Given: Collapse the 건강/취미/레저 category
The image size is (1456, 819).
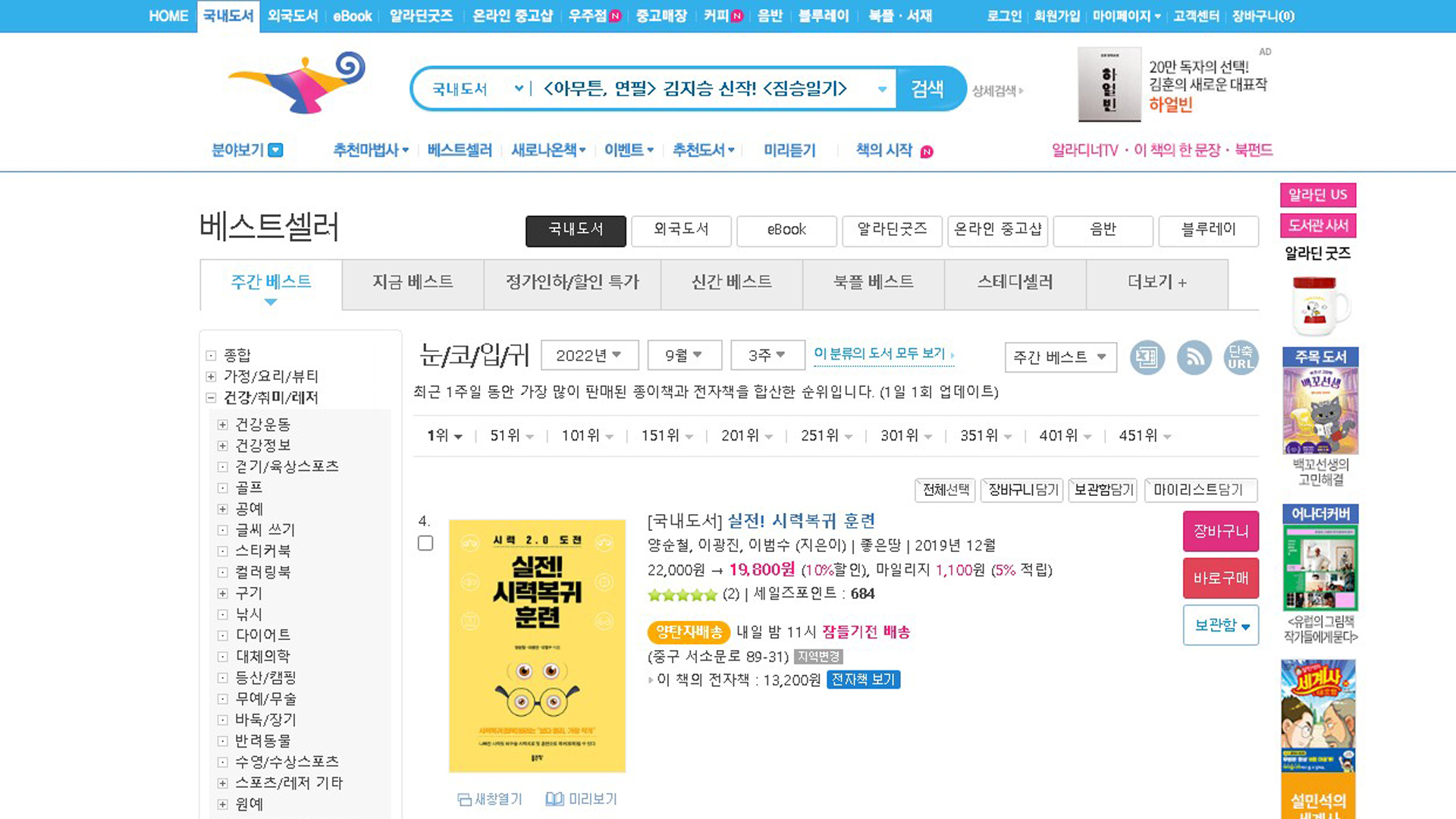Looking at the screenshot, I should [211, 397].
